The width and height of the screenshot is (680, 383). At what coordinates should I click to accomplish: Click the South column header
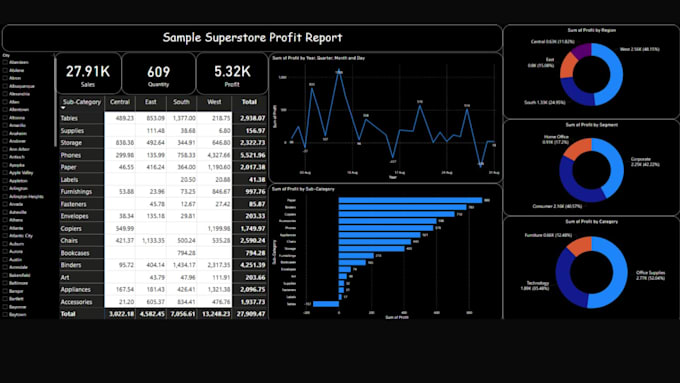coord(181,102)
